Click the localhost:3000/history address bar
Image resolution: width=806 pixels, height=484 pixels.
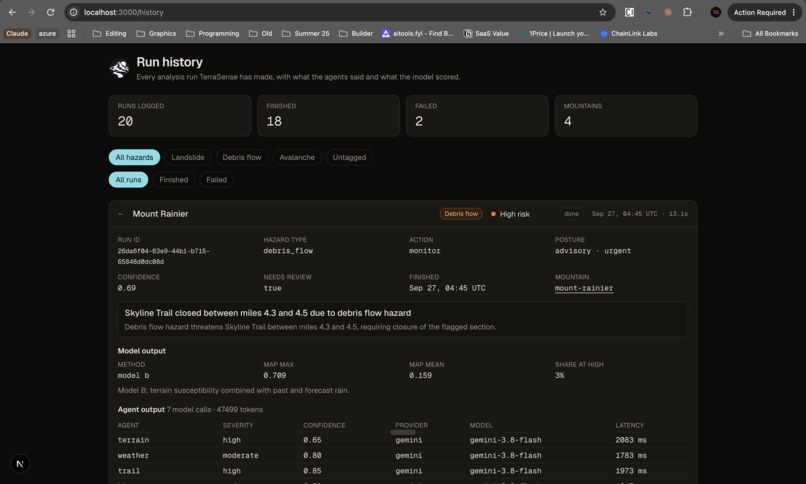pos(339,12)
